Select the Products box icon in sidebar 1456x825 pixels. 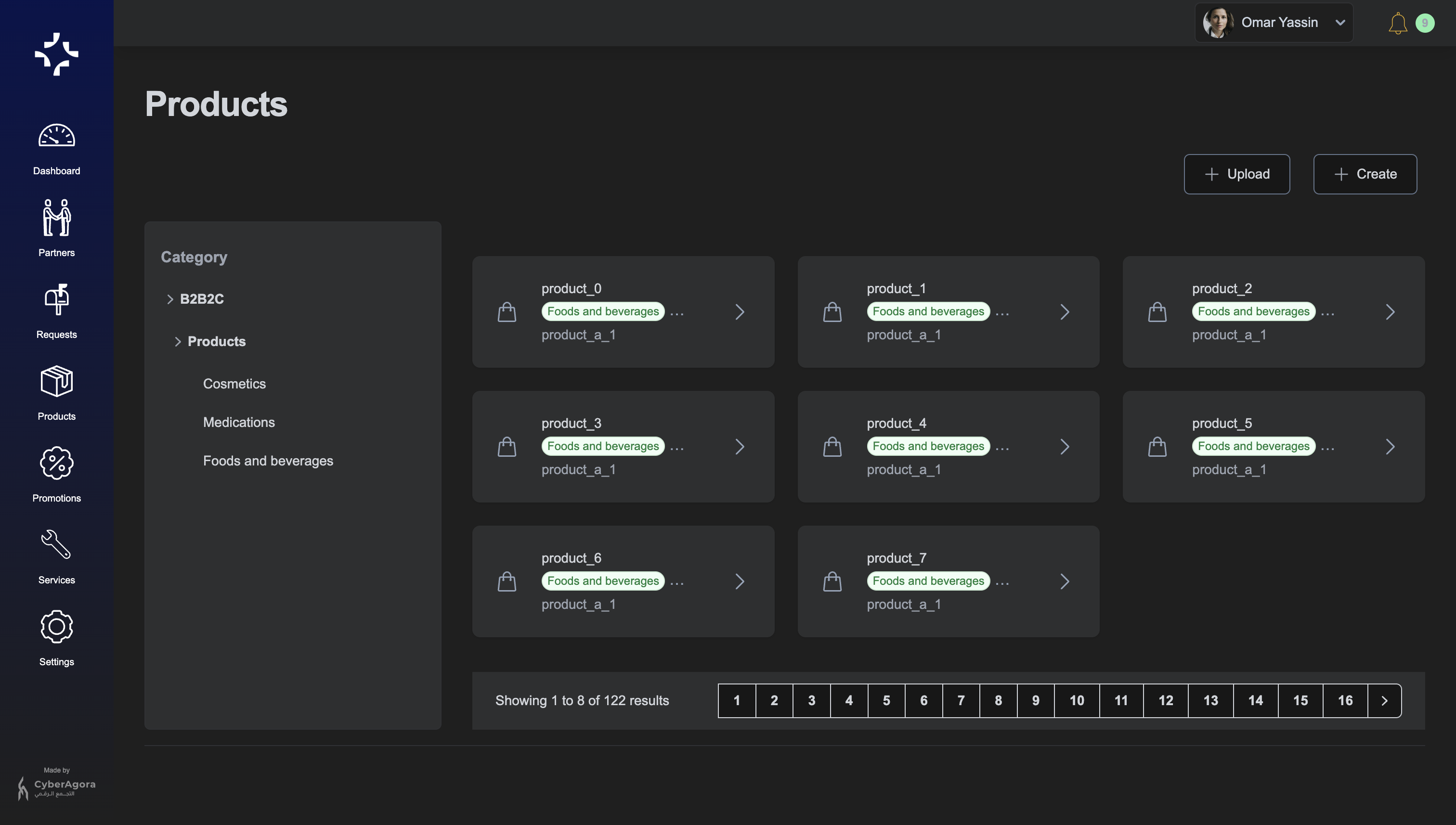point(56,381)
